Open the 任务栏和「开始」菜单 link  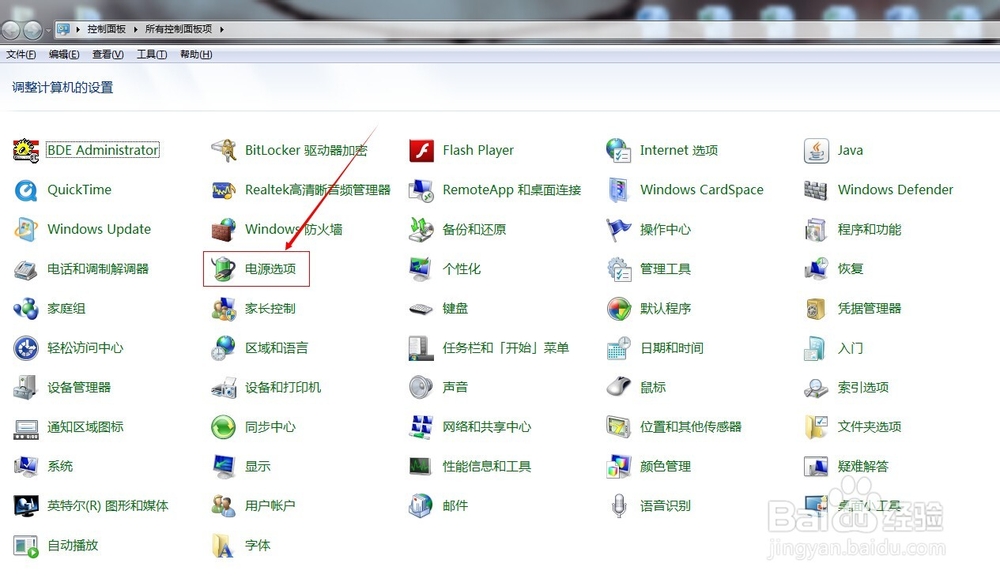tap(506, 348)
